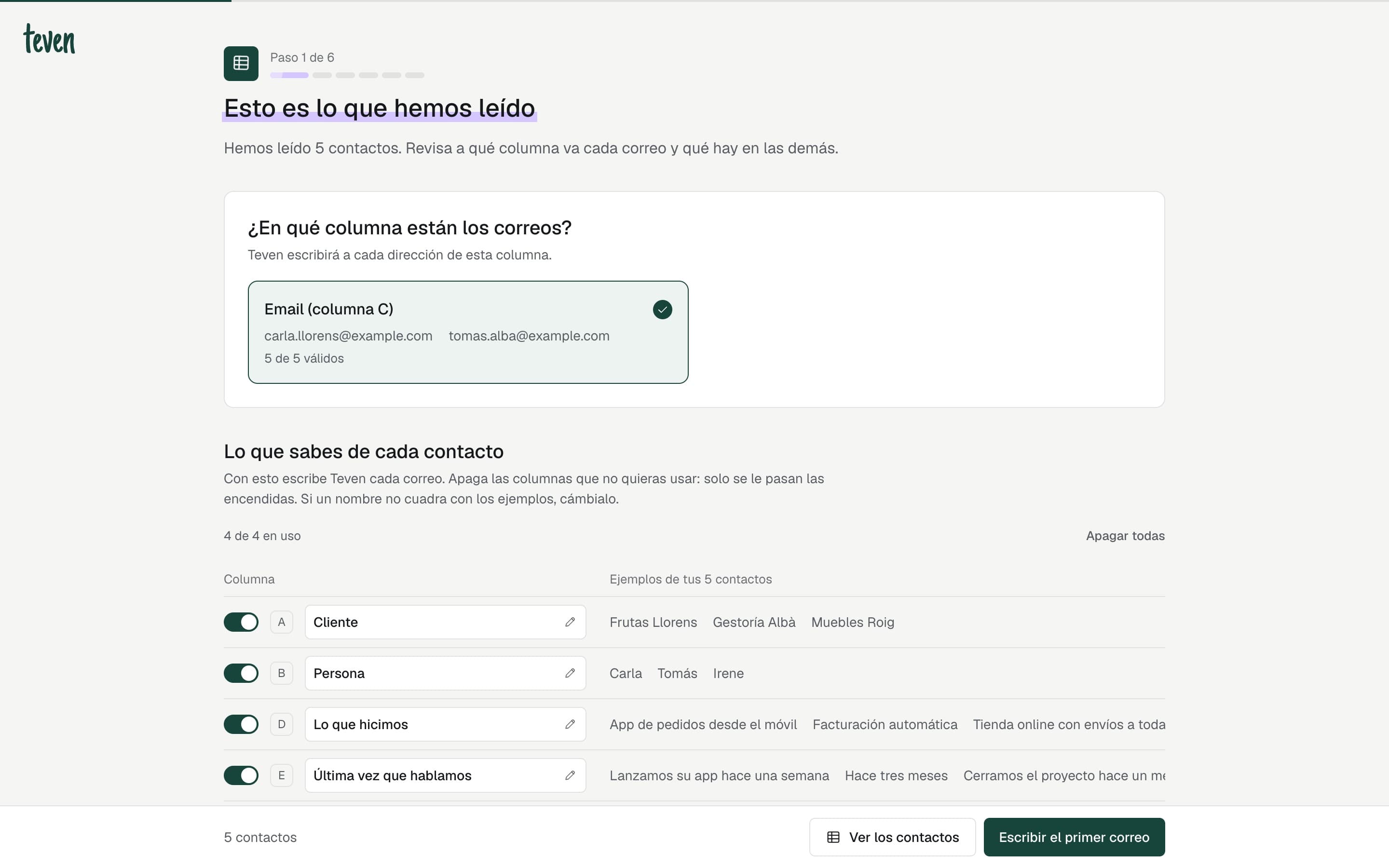Click example name Tomás
The width and height of the screenshot is (1389, 868).
[677, 673]
